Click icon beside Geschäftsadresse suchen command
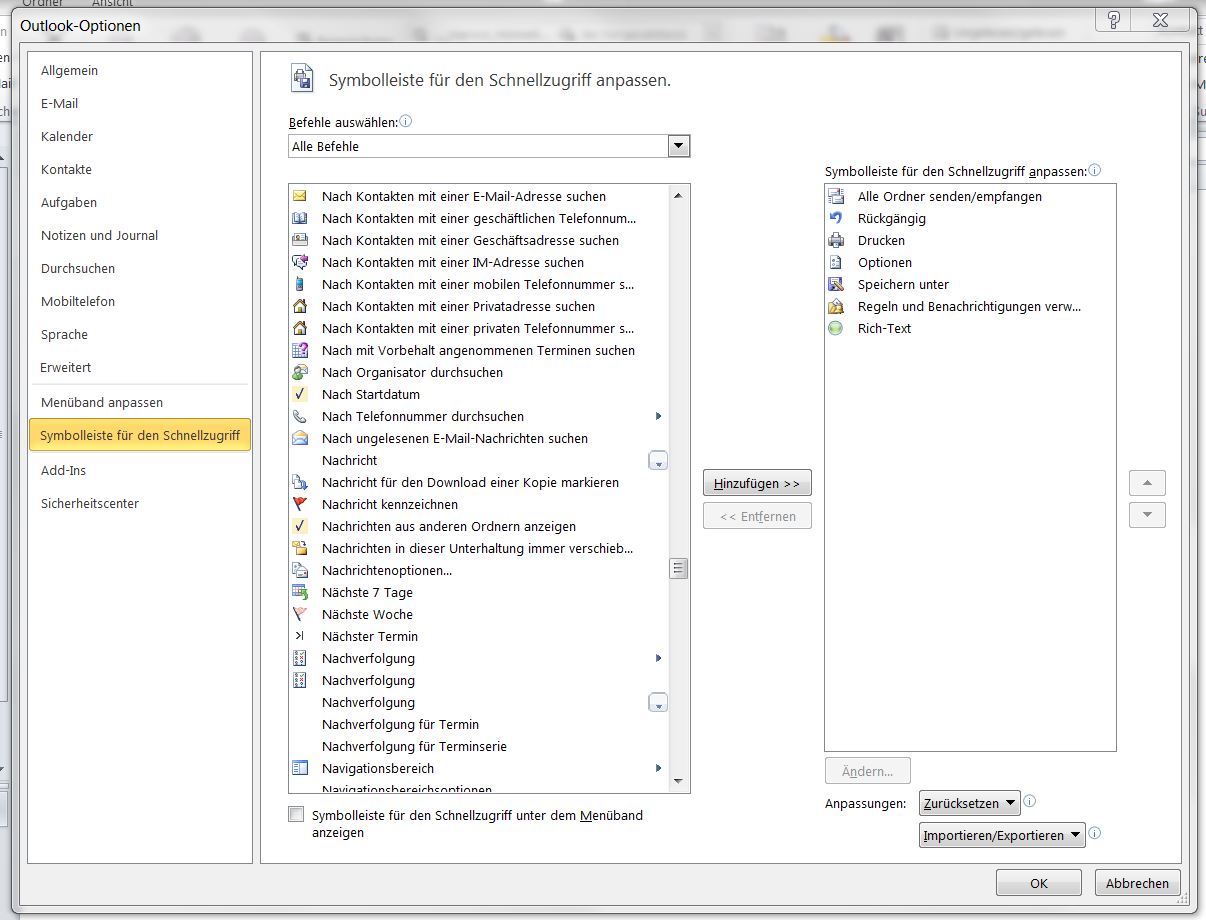 [300, 240]
